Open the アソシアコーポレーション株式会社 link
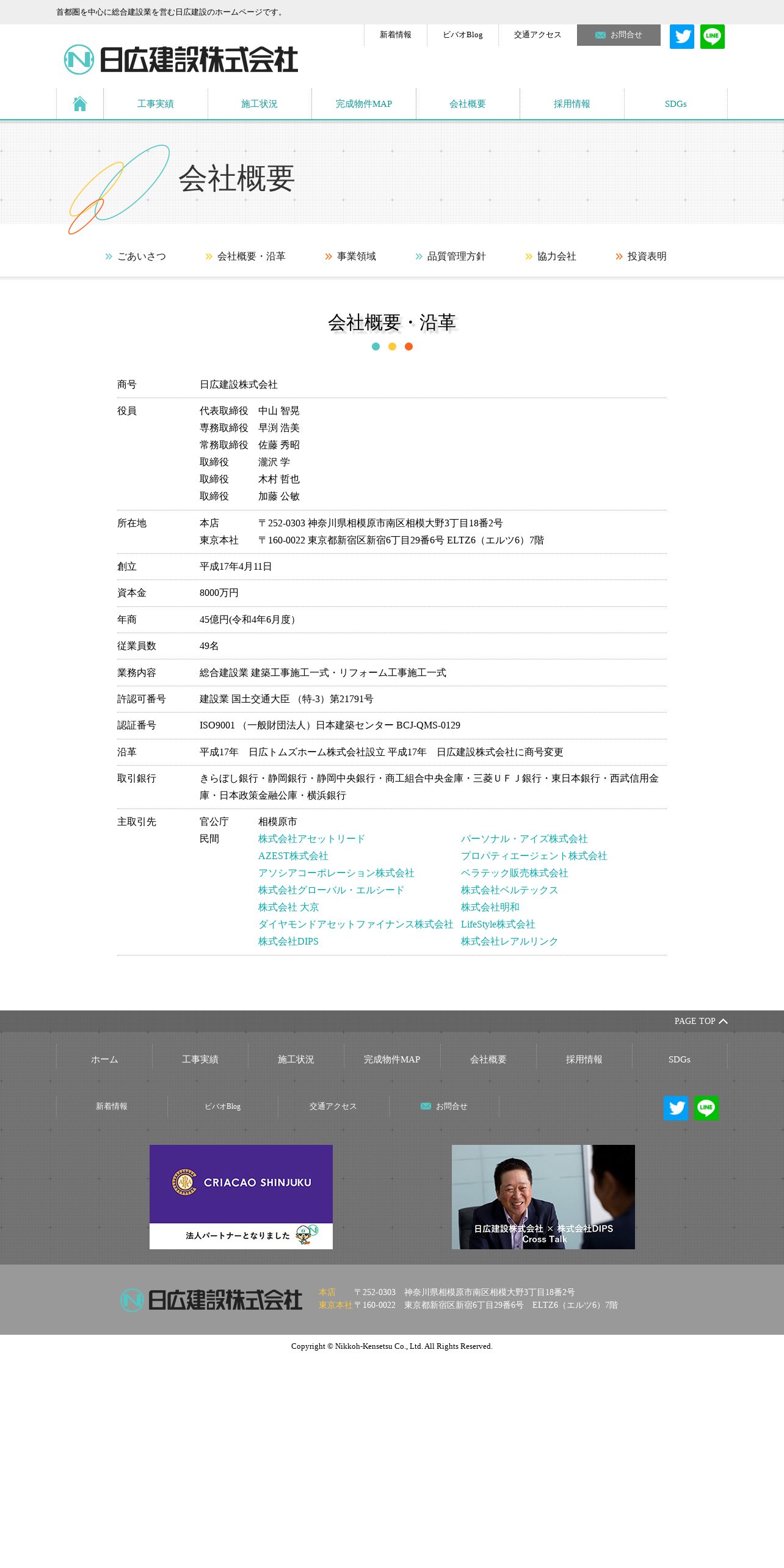This screenshot has height=1568, width=784. click(336, 873)
